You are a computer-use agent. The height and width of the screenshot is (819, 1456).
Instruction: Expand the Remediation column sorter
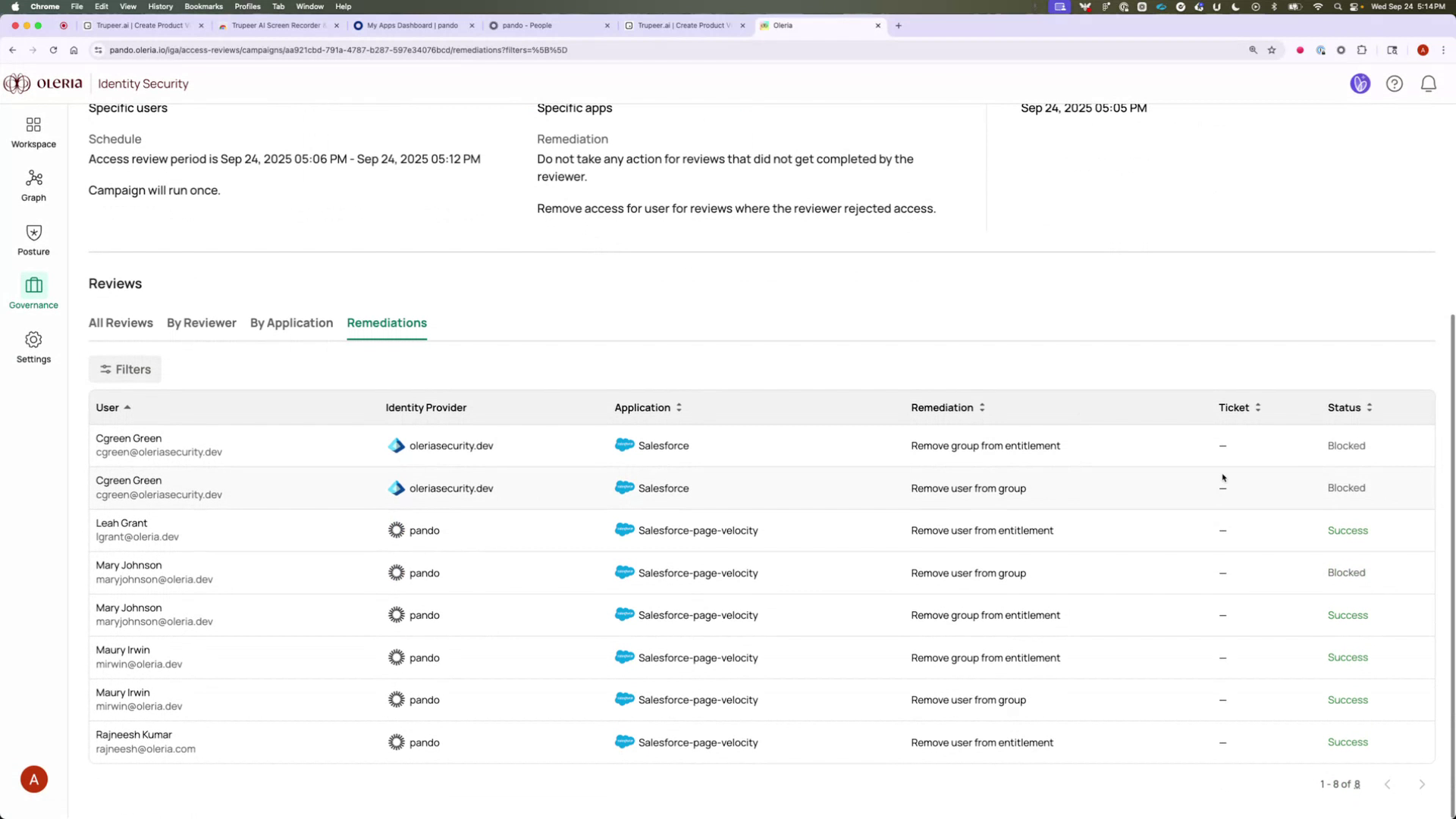tap(982, 407)
